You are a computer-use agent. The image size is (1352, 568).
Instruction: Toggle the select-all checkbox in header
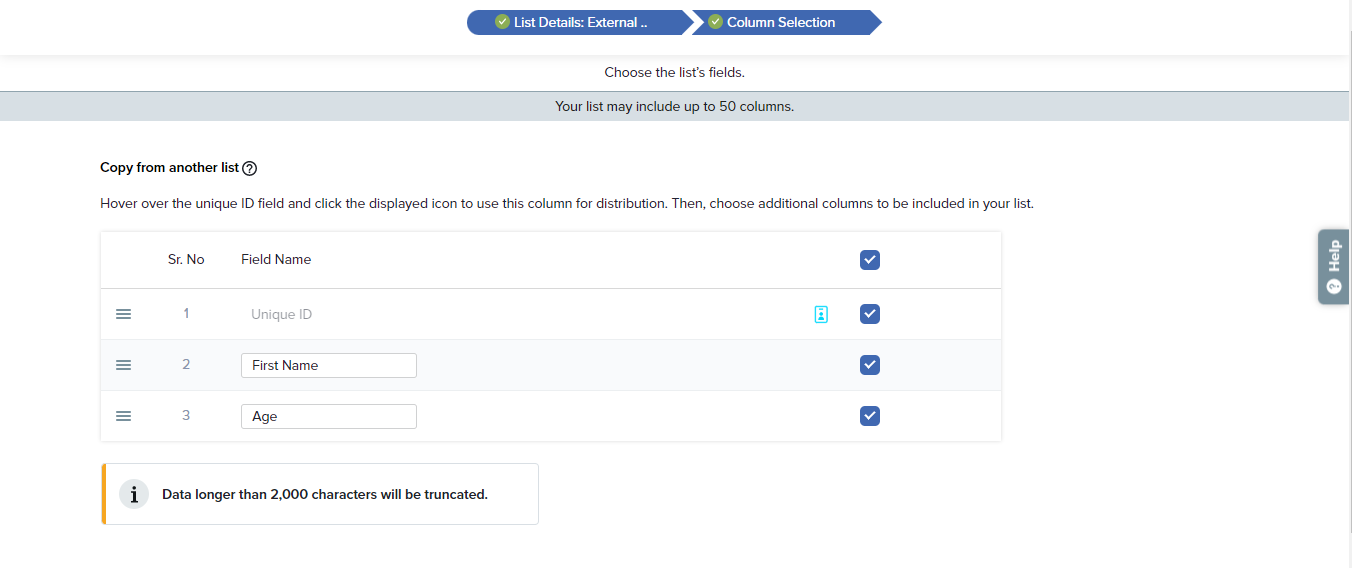point(870,260)
